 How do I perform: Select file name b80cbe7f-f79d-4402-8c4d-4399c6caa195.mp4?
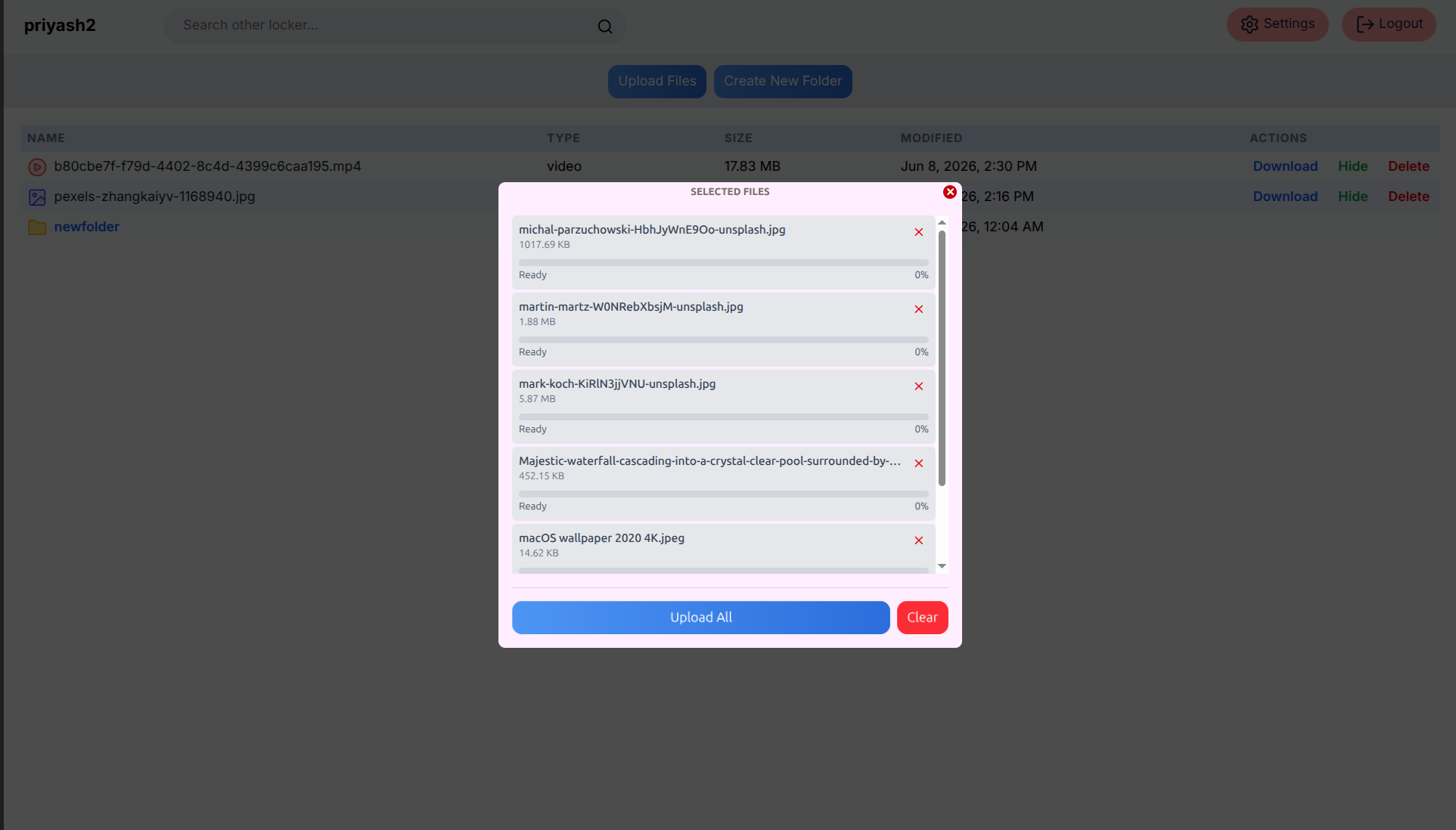coord(207,166)
